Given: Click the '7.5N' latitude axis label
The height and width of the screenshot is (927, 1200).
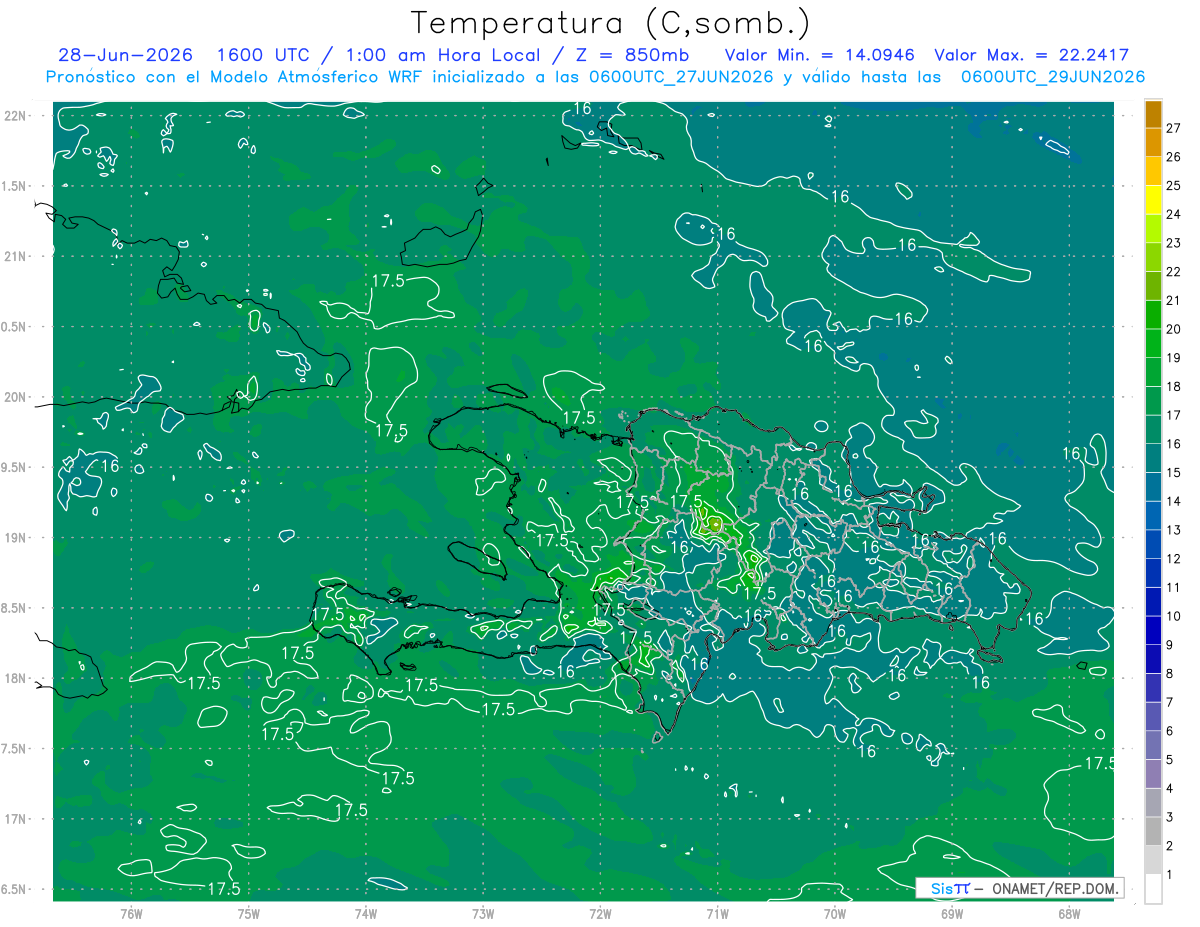Looking at the screenshot, I should coord(15,749).
